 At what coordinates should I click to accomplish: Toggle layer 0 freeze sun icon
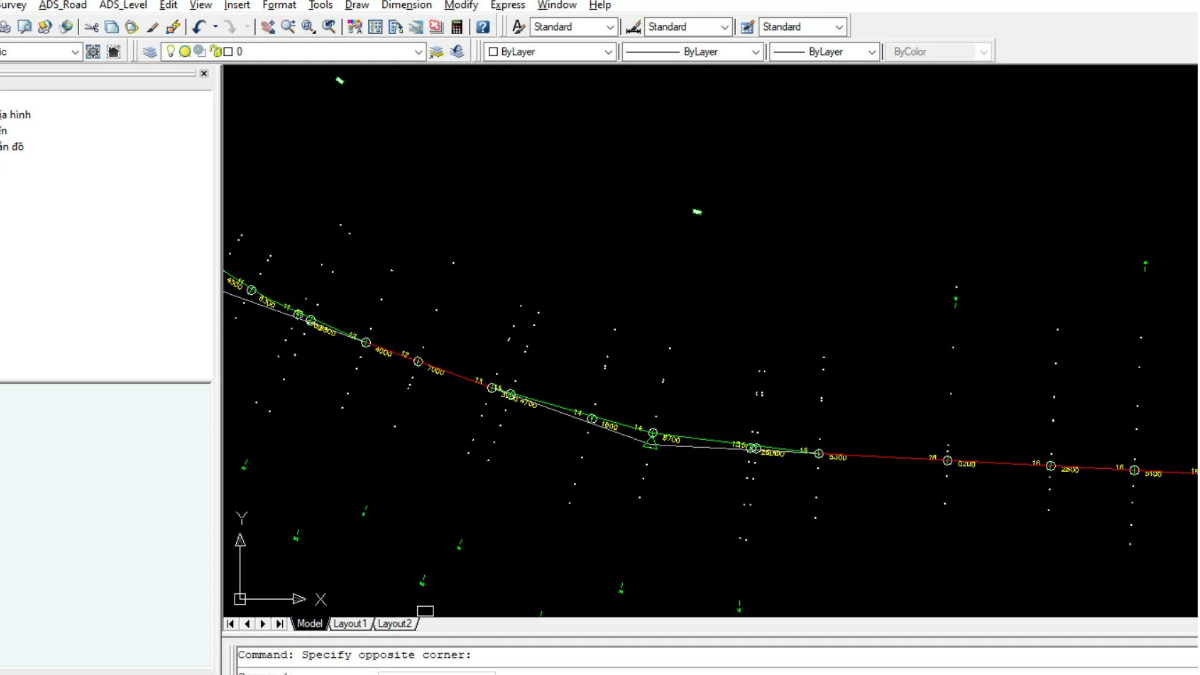coord(185,52)
